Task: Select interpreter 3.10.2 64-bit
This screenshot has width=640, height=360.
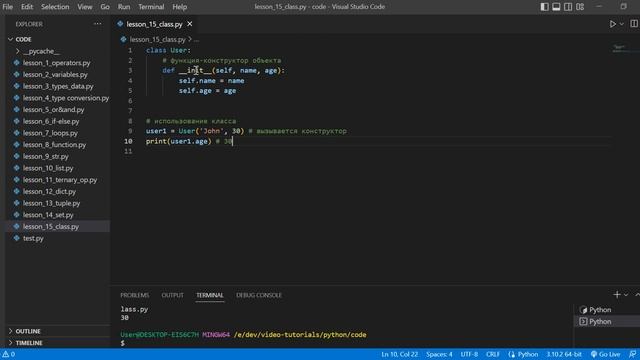Action: point(564,354)
